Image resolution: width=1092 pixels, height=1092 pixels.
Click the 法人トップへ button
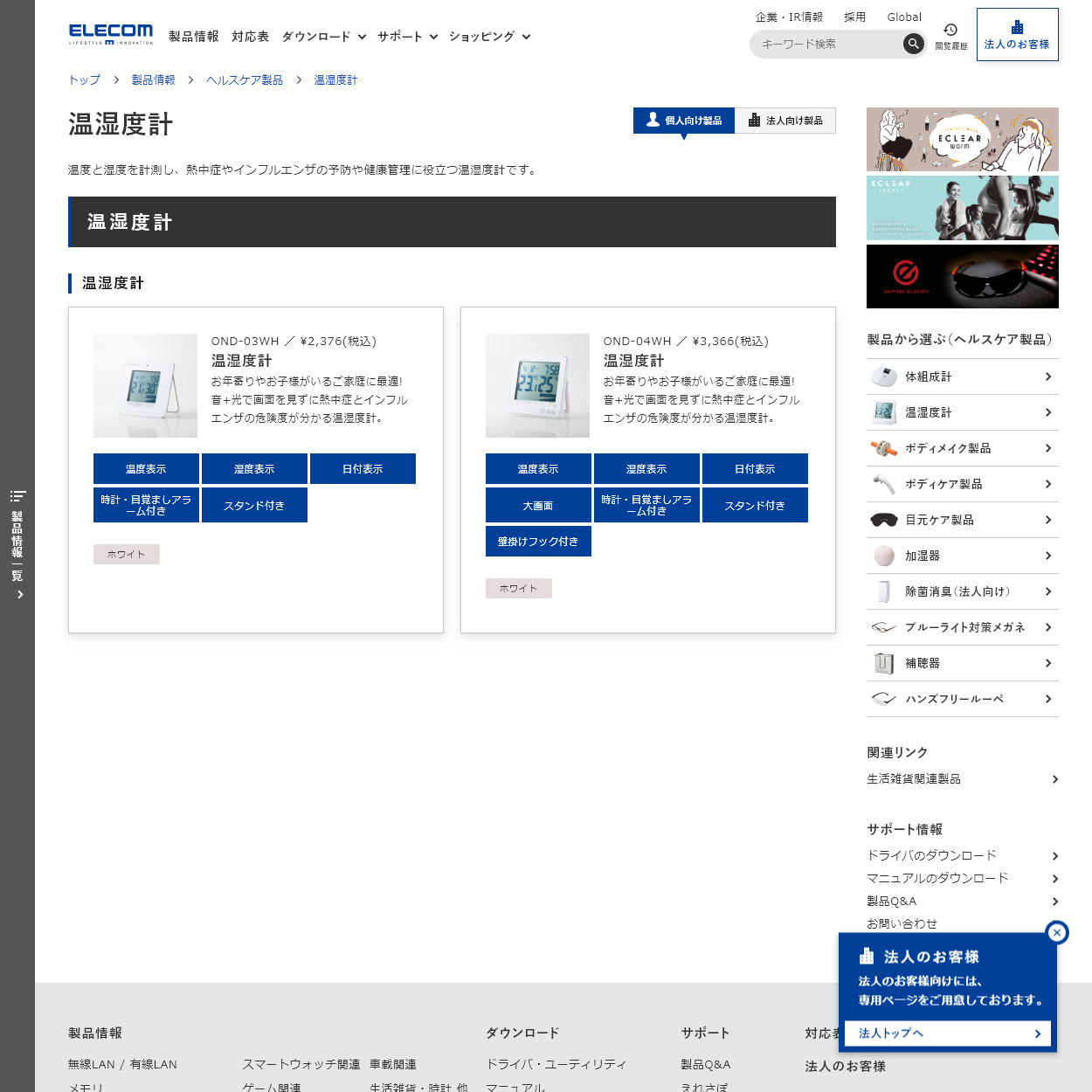(x=947, y=1033)
